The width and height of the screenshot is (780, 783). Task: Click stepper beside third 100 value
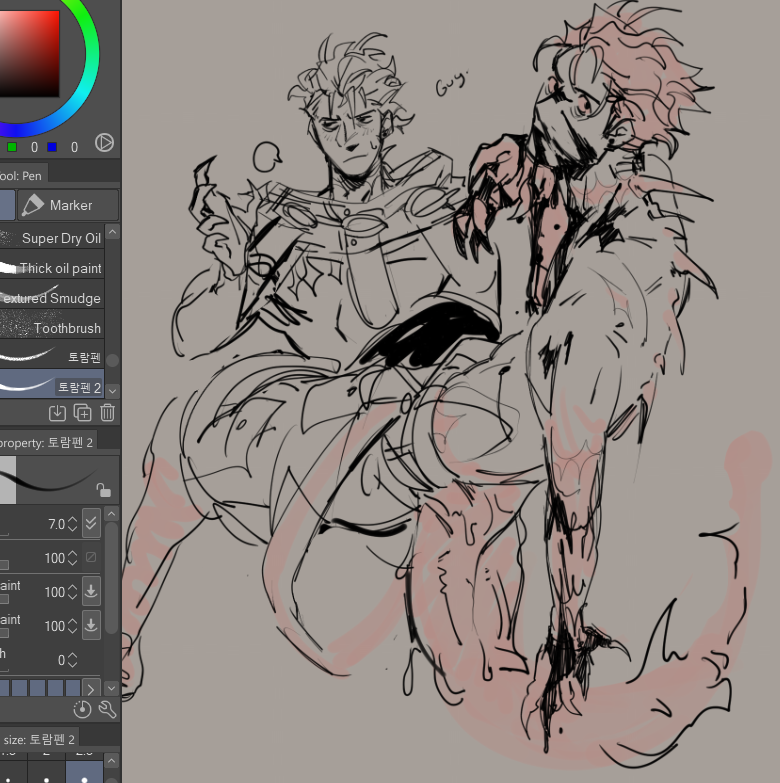coord(72,592)
